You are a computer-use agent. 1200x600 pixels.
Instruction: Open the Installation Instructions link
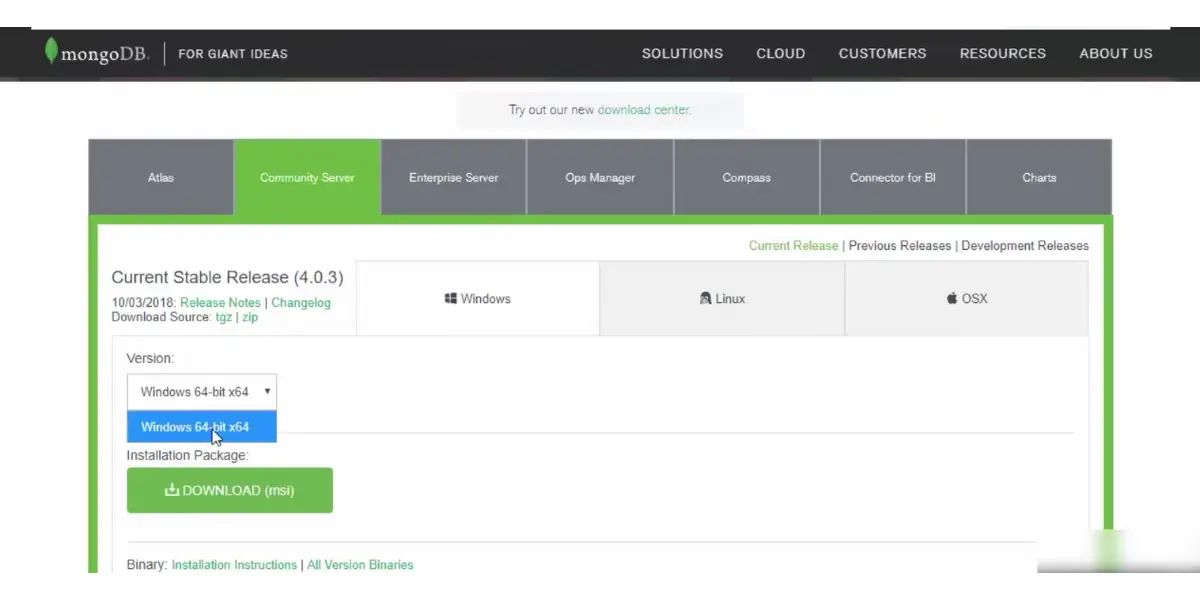234,565
